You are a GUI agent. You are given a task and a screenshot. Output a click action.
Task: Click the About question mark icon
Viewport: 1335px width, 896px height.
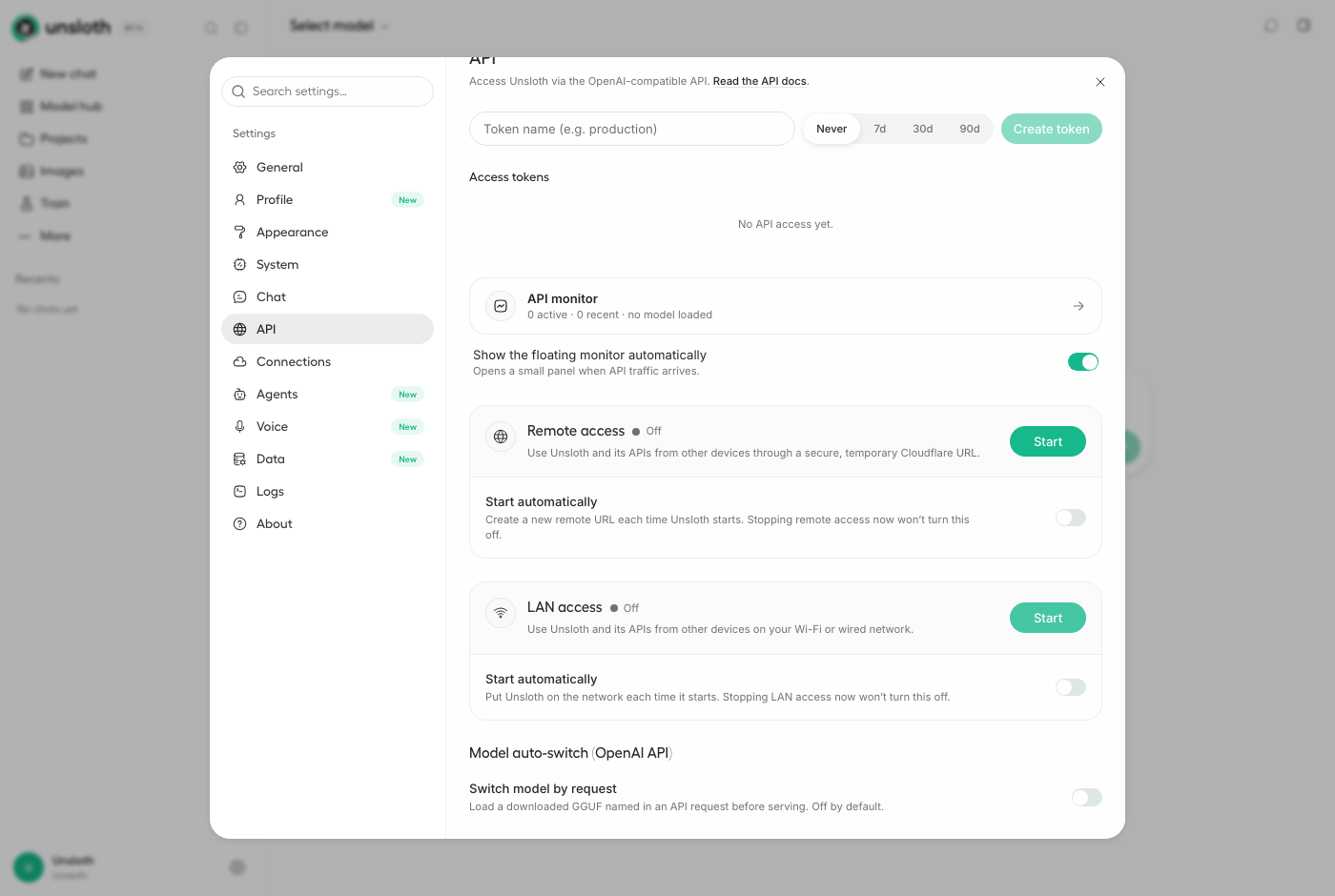240,523
